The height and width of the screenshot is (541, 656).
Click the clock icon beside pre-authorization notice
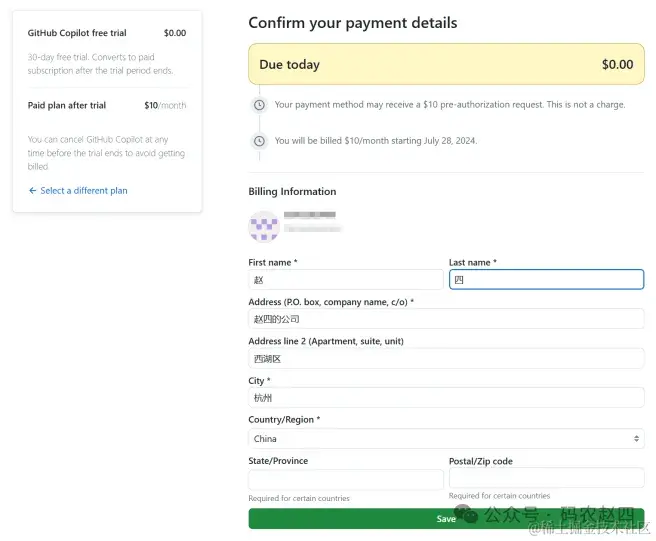(259, 105)
